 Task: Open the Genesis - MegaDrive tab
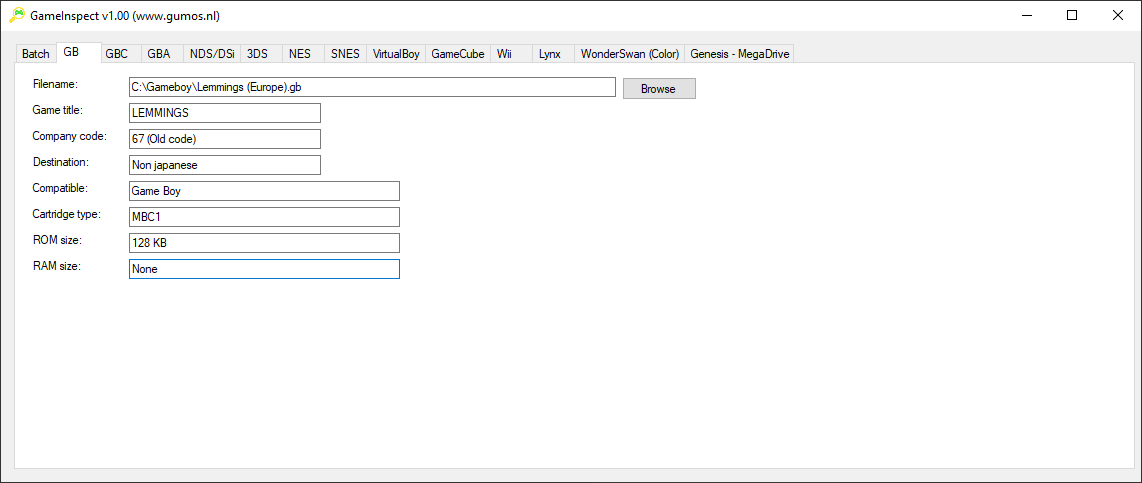tap(739, 54)
